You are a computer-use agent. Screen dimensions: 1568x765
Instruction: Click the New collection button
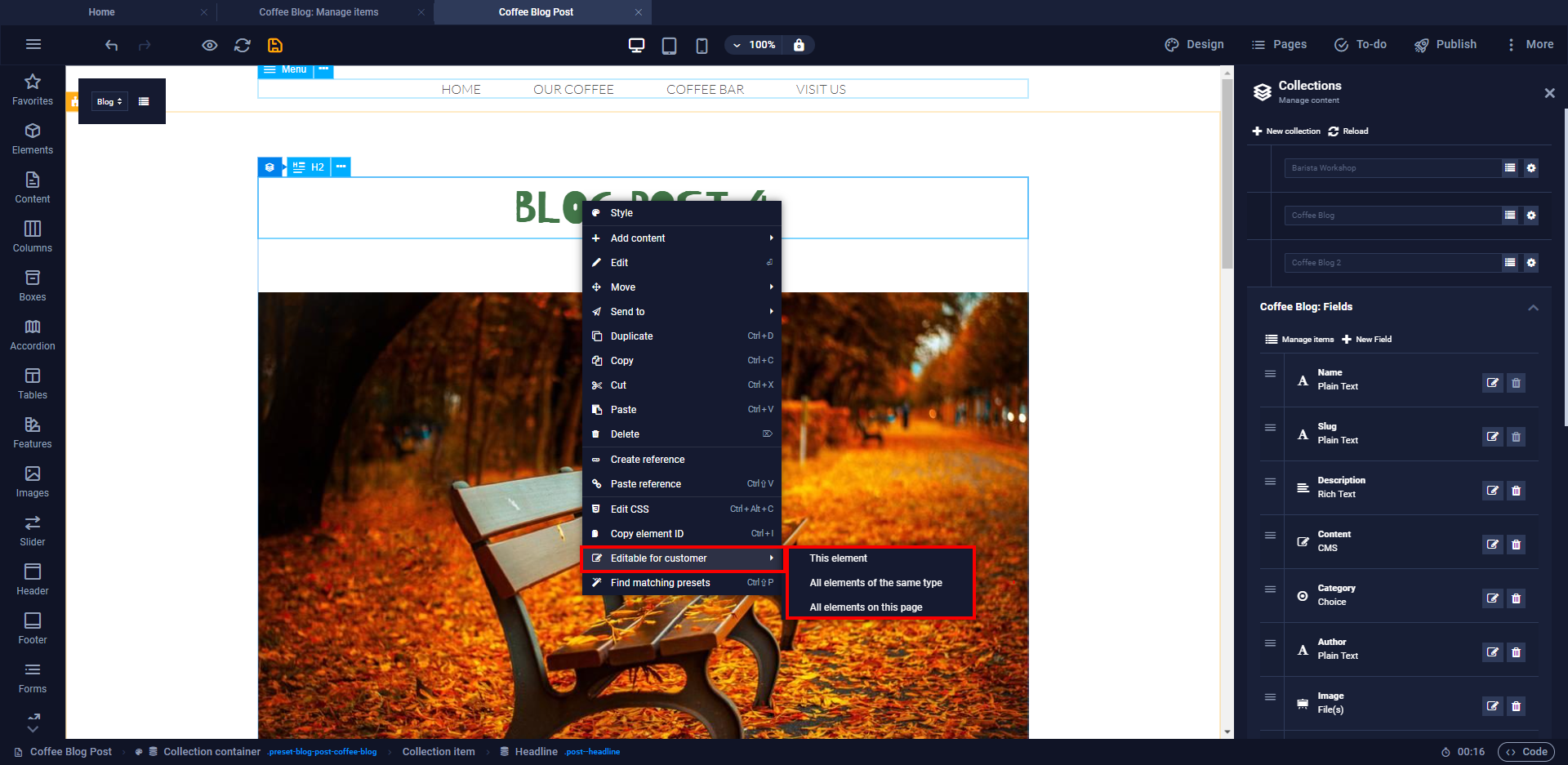click(x=1286, y=131)
